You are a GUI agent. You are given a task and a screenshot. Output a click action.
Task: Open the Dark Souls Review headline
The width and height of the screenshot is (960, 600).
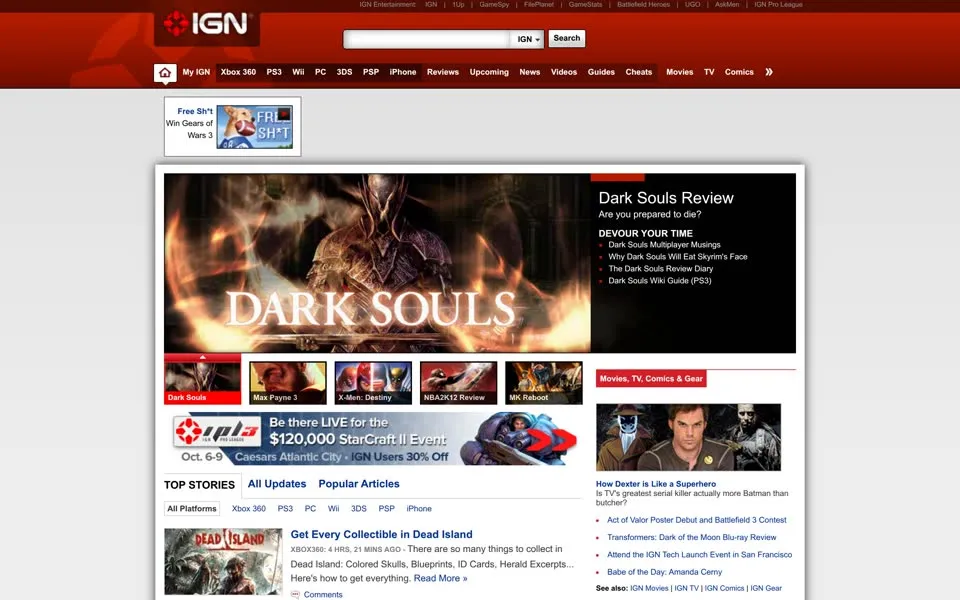point(666,198)
